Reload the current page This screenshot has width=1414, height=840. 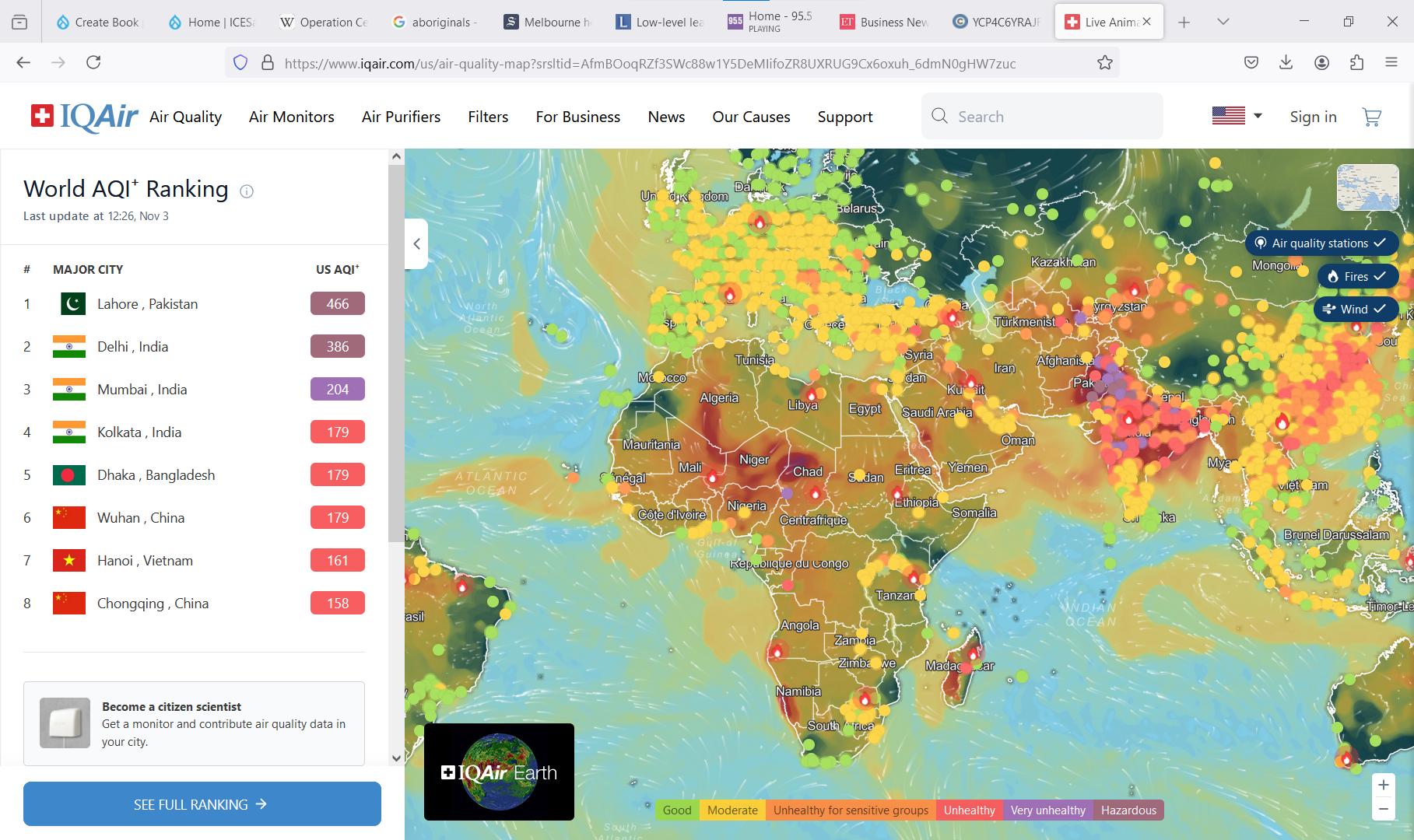click(x=93, y=62)
